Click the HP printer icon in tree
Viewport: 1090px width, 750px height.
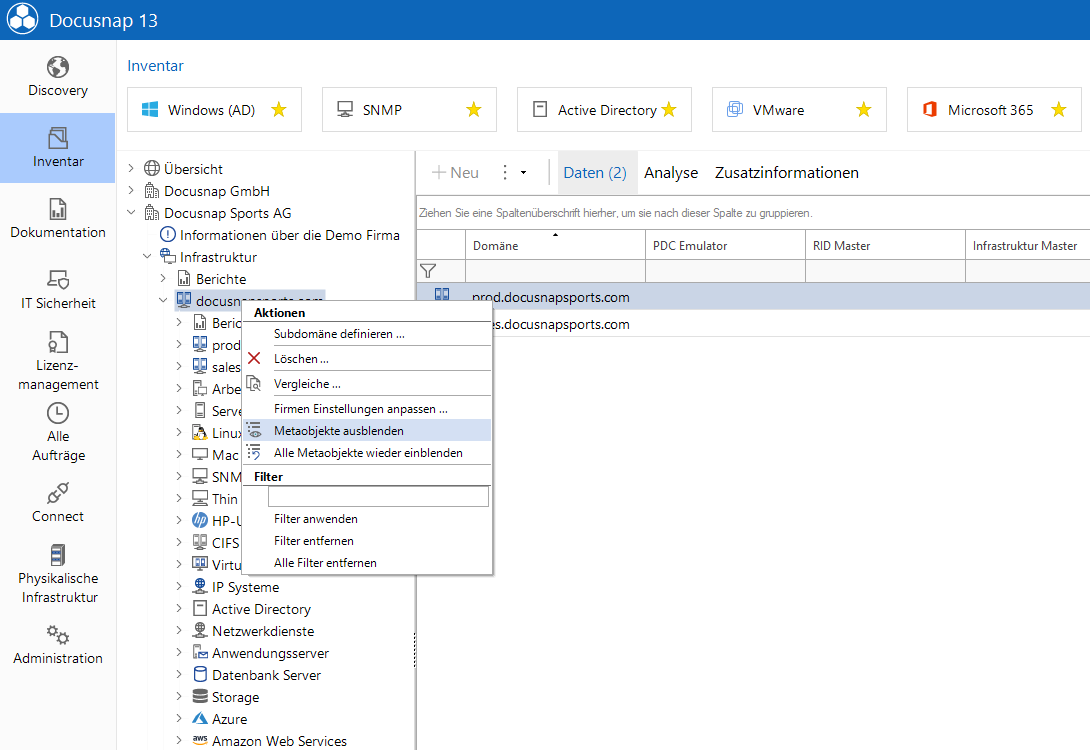(x=200, y=520)
